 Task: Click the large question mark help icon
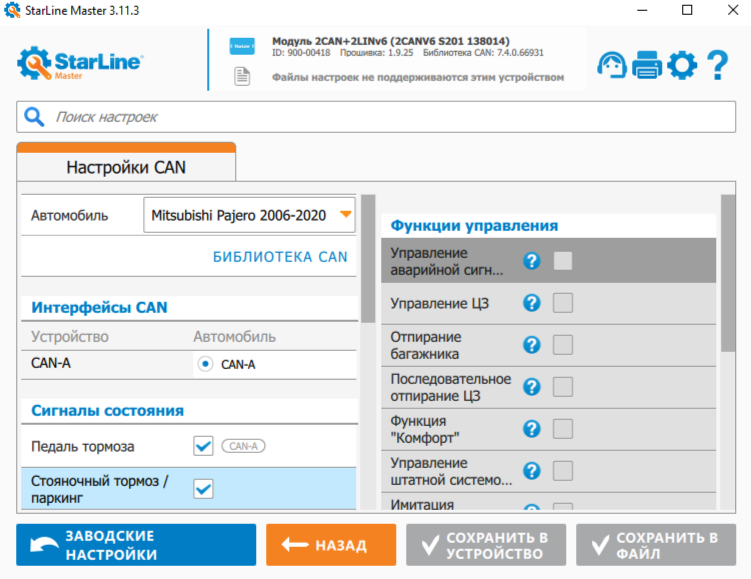(x=717, y=65)
